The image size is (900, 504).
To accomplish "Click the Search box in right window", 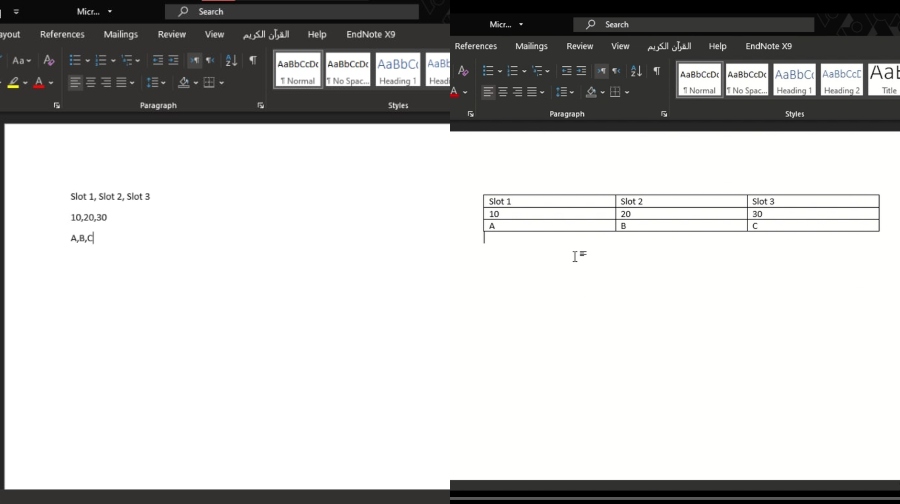I will pos(700,24).
